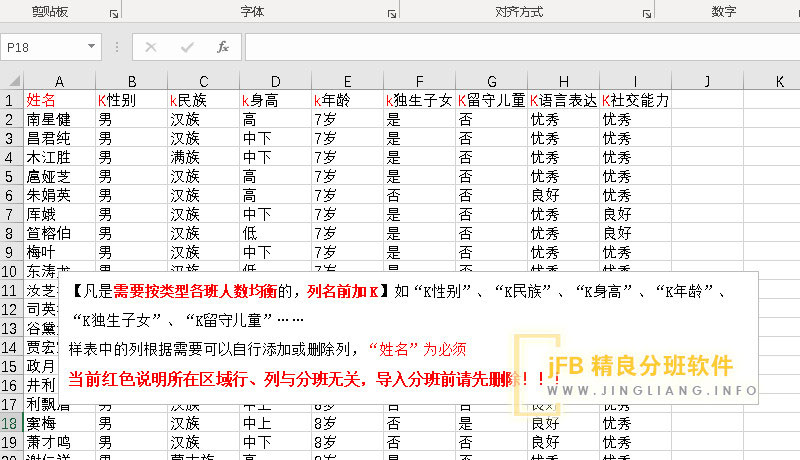Expand the Name Box dropdown arrow
The width and height of the screenshot is (800, 460).
coord(91,47)
